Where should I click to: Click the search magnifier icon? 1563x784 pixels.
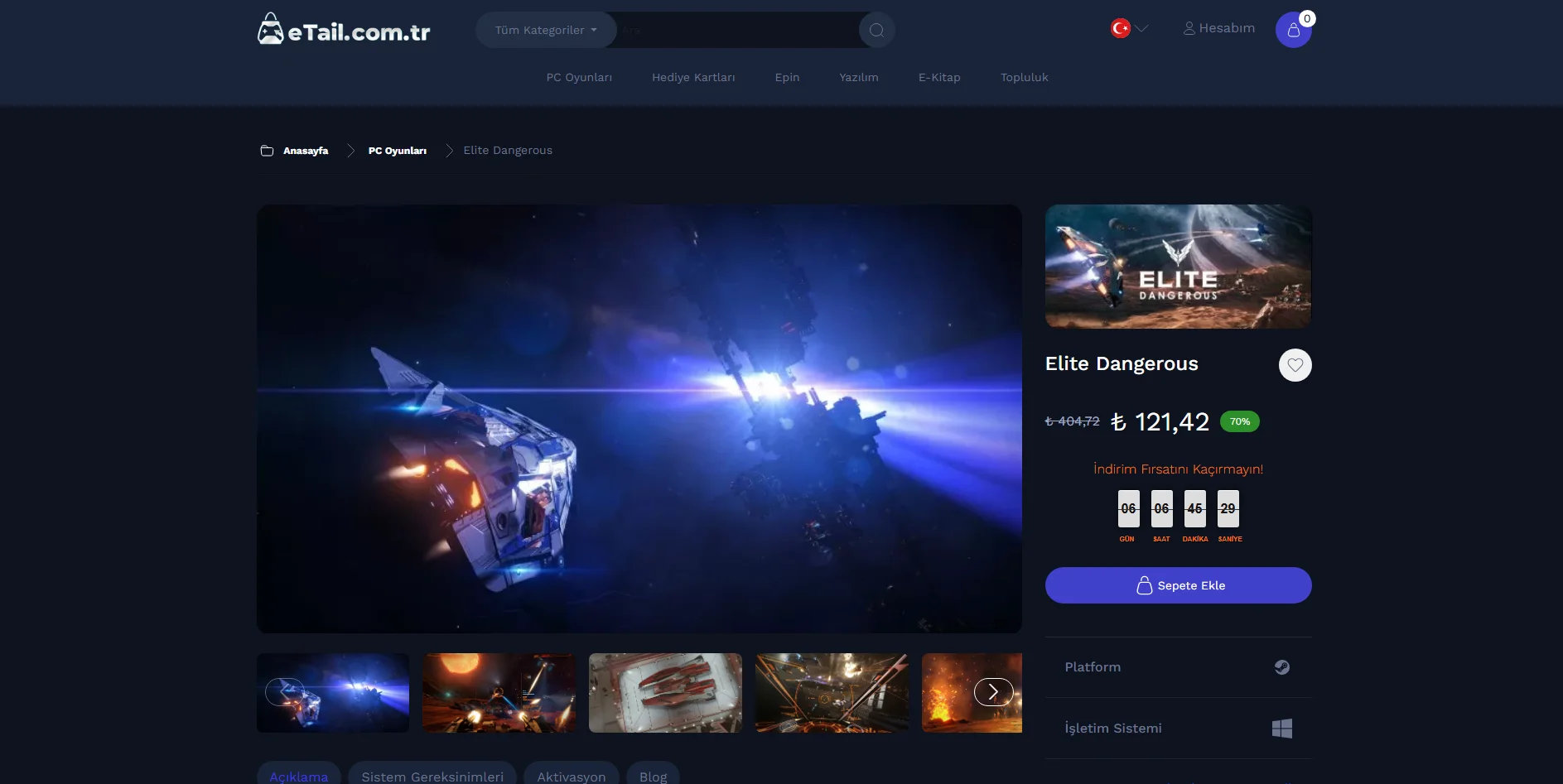click(x=876, y=31)
